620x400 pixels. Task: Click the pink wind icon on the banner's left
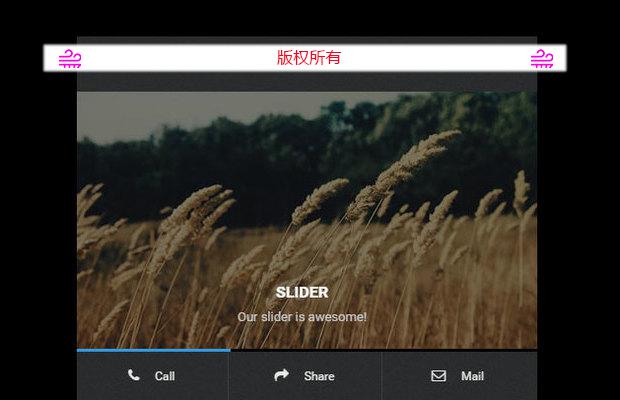pyautogui.click(x=70, y=59)
